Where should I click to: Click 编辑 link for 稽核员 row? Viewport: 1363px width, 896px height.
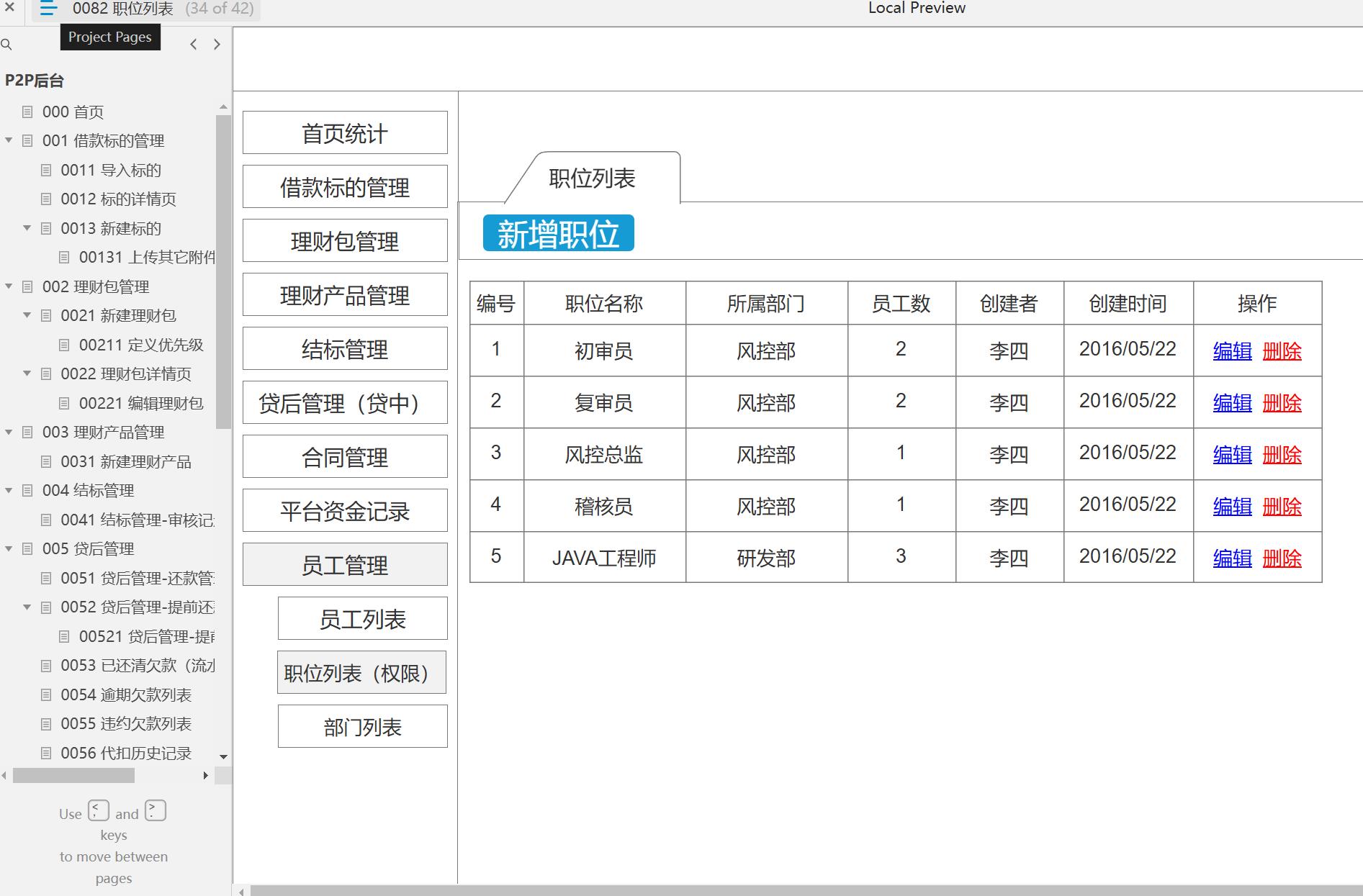(x=1232, y=507)
